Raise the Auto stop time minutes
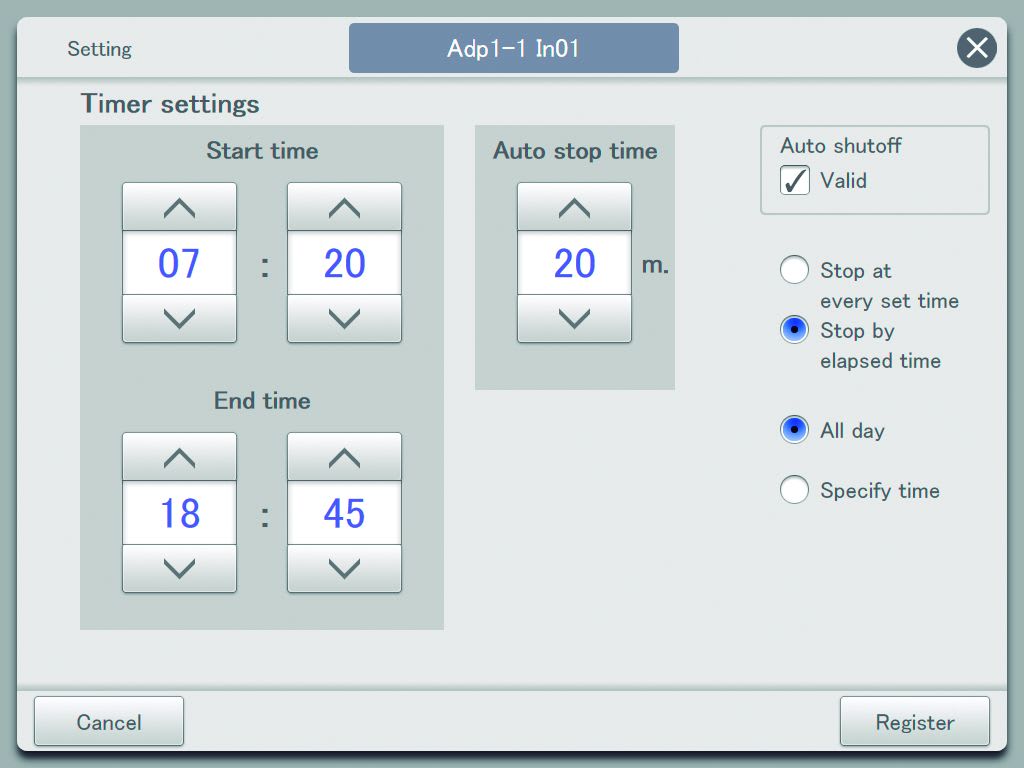This screenshot has width=1024, height=768. pyautogui.click(x=574, y=208)
